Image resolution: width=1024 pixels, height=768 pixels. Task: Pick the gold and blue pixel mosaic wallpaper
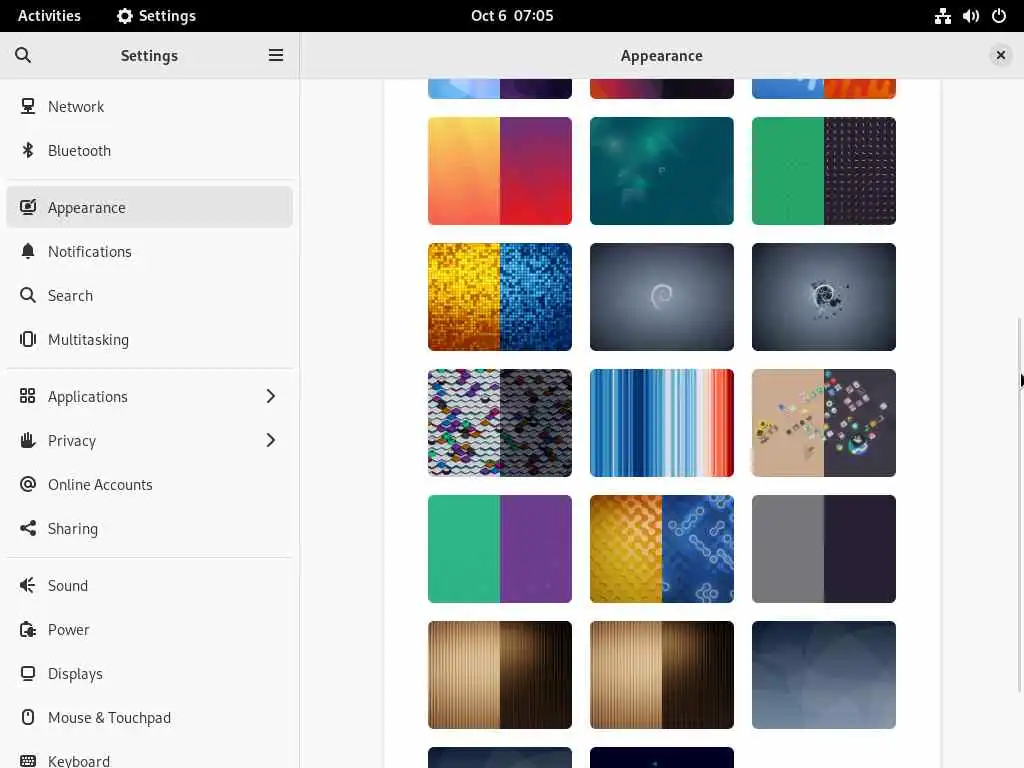click(x=500, y=296)
